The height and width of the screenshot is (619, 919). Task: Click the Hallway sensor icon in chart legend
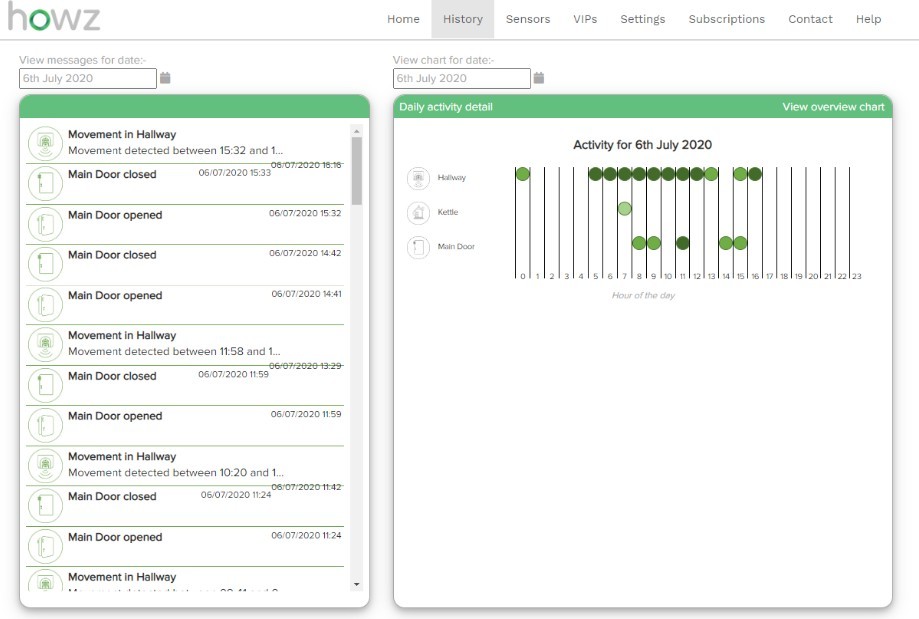(418, 178)
